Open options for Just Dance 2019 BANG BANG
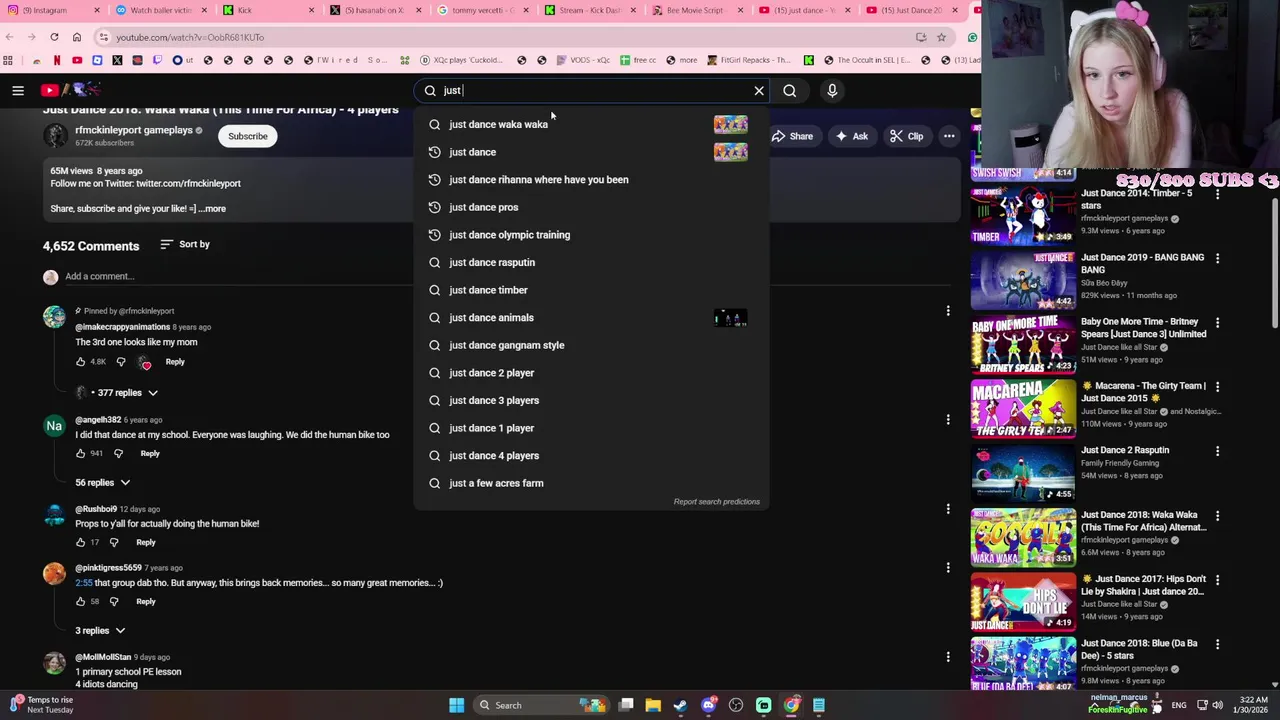Image resolution: width=1280 pixels, height=720 pixels. click(1217, 258)
